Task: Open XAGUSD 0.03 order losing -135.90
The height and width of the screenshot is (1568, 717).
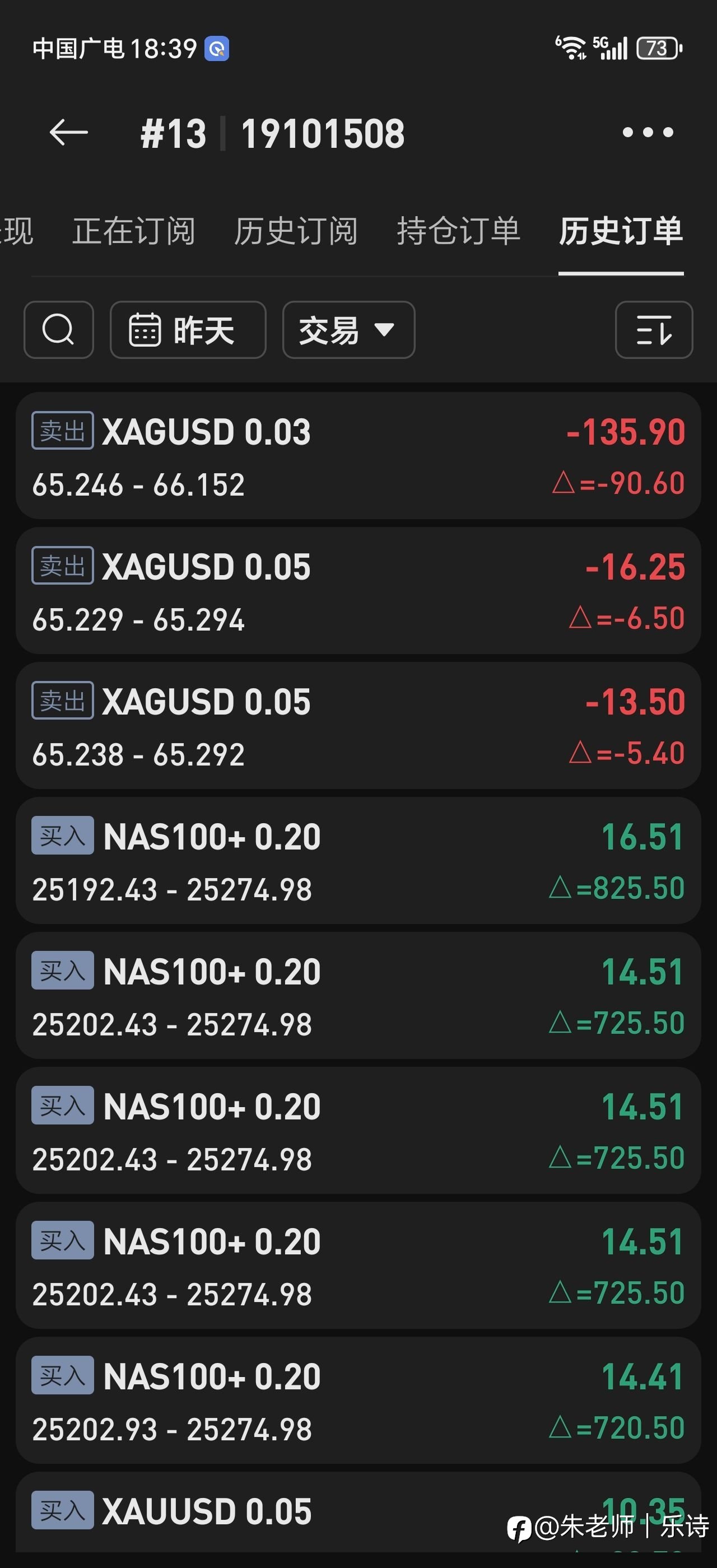Action: 358,456
